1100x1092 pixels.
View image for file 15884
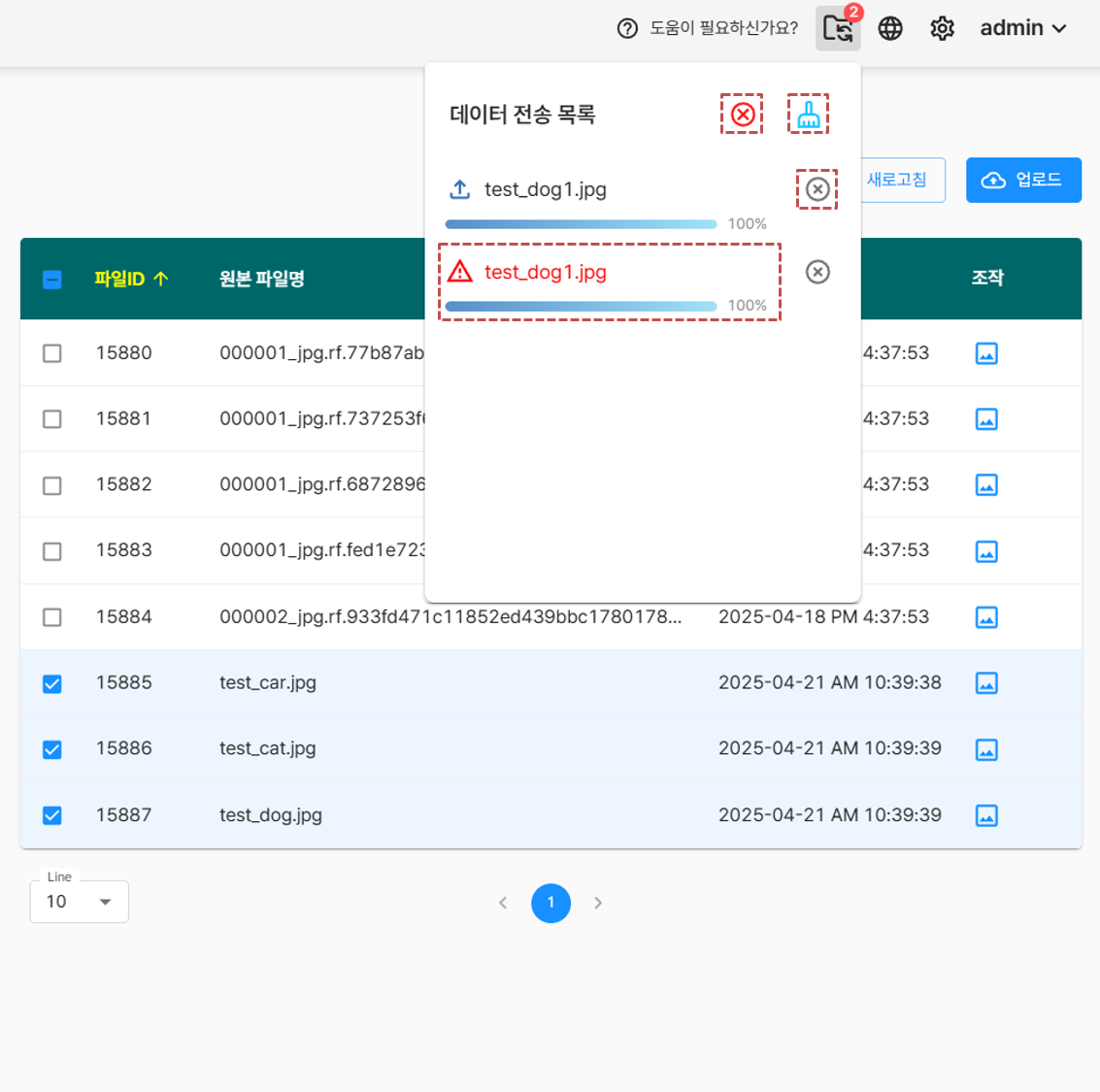click(x=986, y=617)
